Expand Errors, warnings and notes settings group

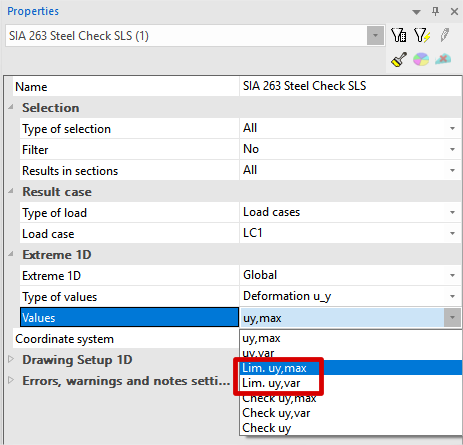click(11, 380)
